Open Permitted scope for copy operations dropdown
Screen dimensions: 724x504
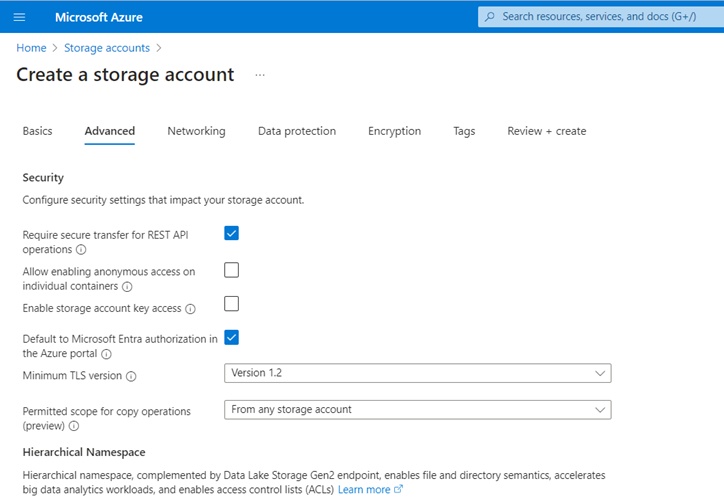point(417,410)
